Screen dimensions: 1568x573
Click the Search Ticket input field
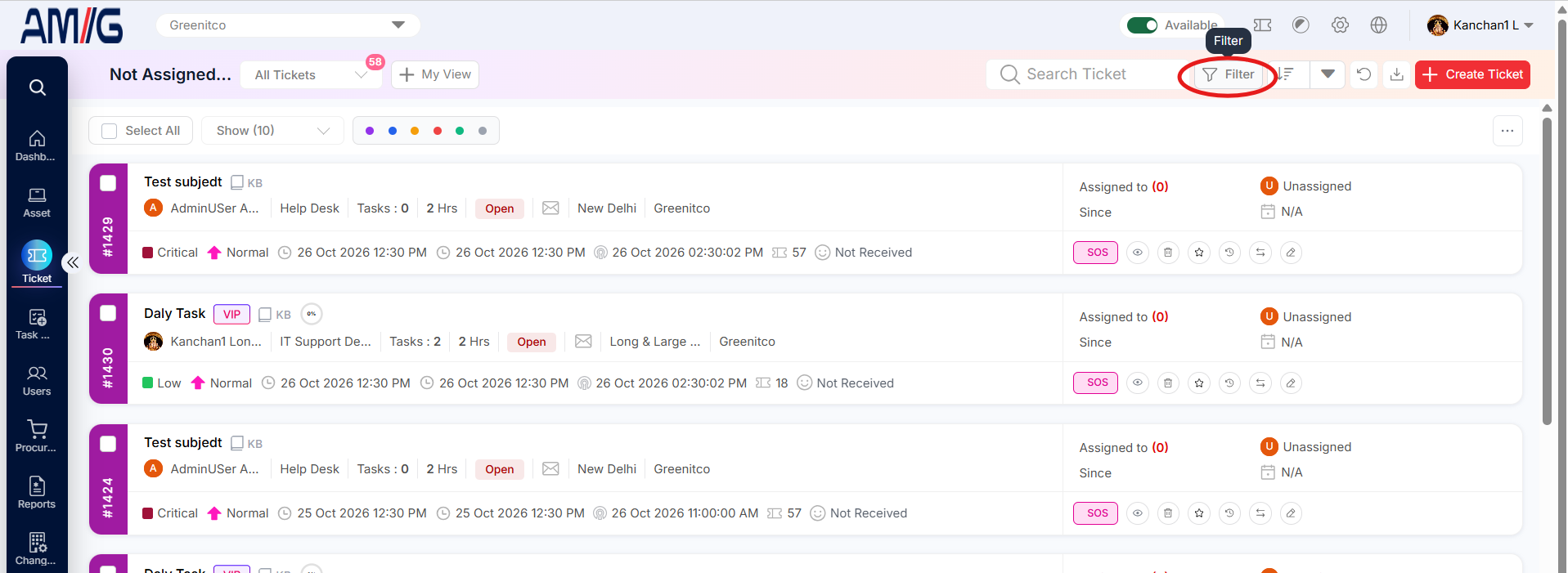[x=1088, y=74]
